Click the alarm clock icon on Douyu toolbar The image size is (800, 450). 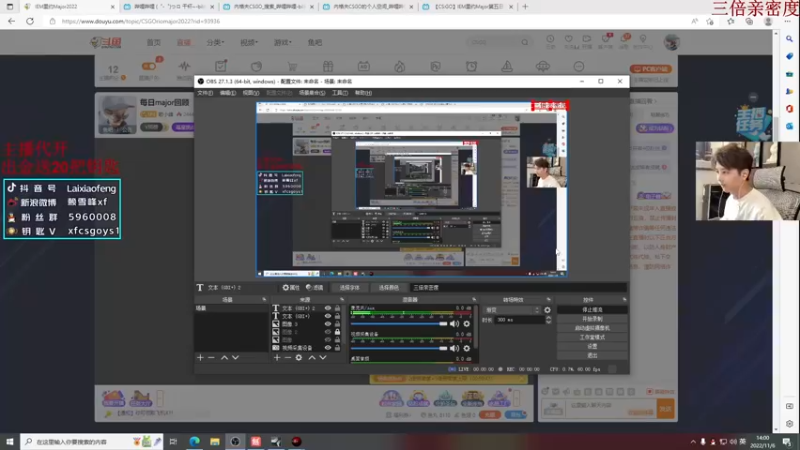(x=471, y=66)
